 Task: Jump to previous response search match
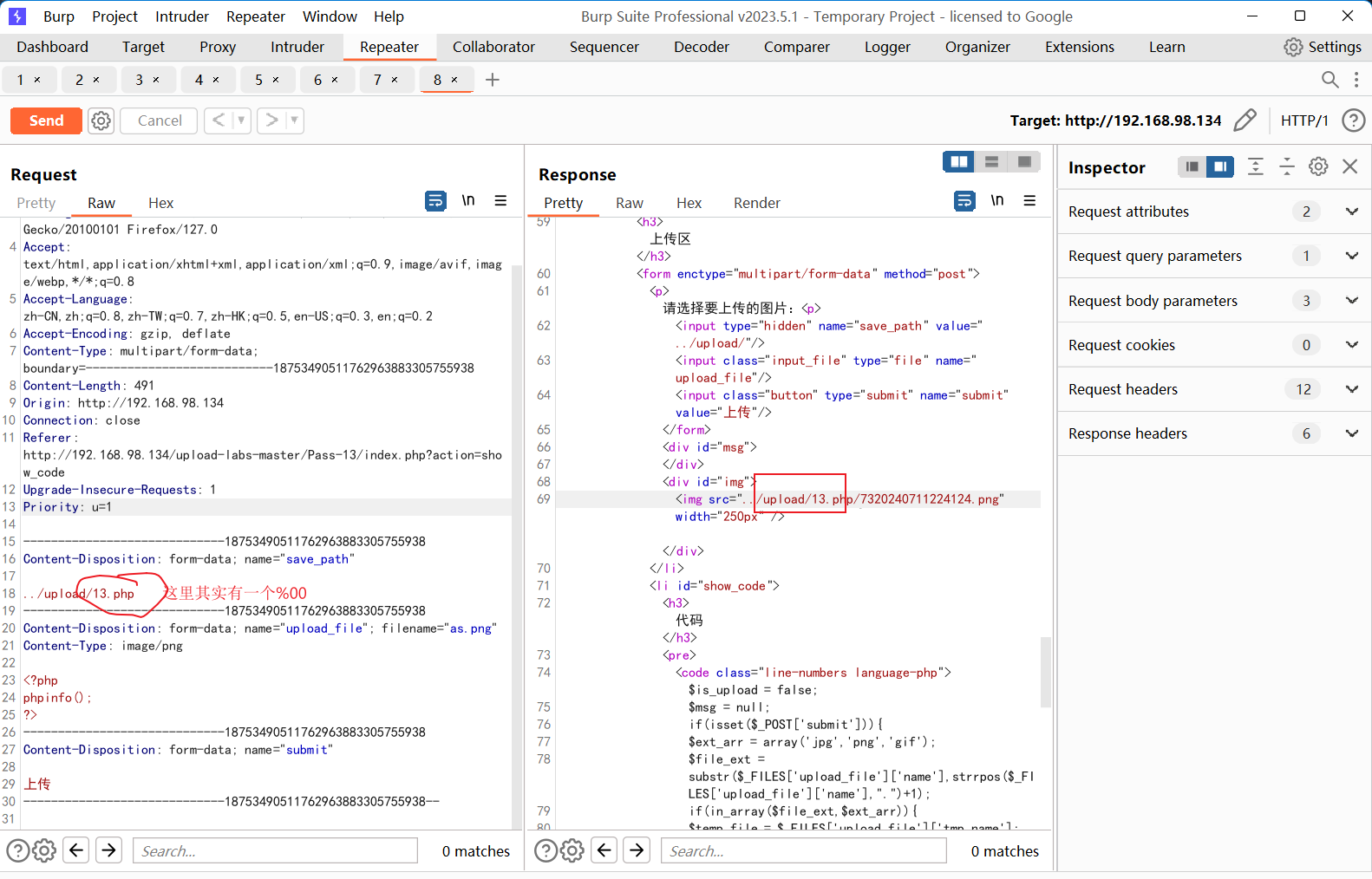[604, 850]
